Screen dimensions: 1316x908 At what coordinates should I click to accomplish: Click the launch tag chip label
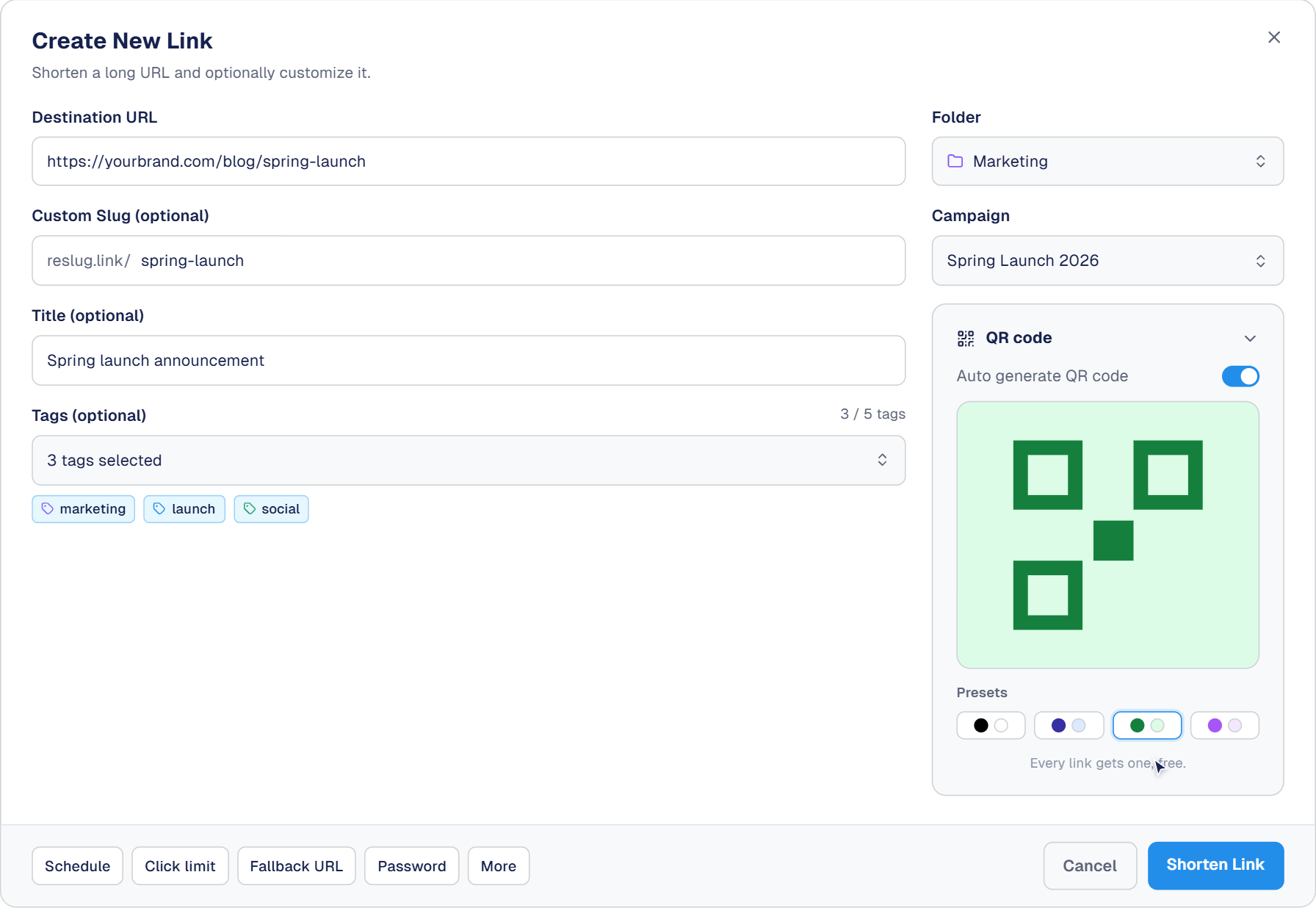coord(194,509)
